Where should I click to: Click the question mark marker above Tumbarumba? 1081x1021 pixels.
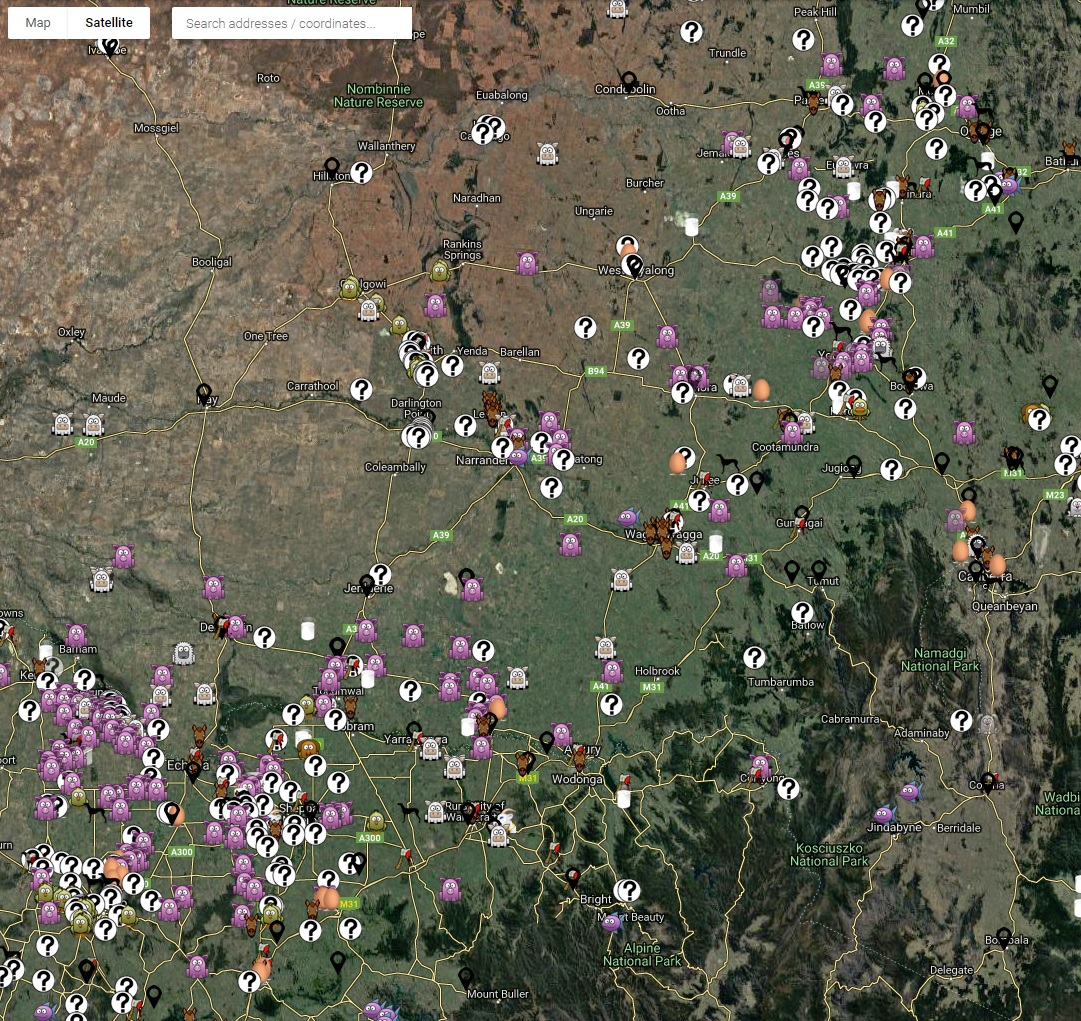755,657
